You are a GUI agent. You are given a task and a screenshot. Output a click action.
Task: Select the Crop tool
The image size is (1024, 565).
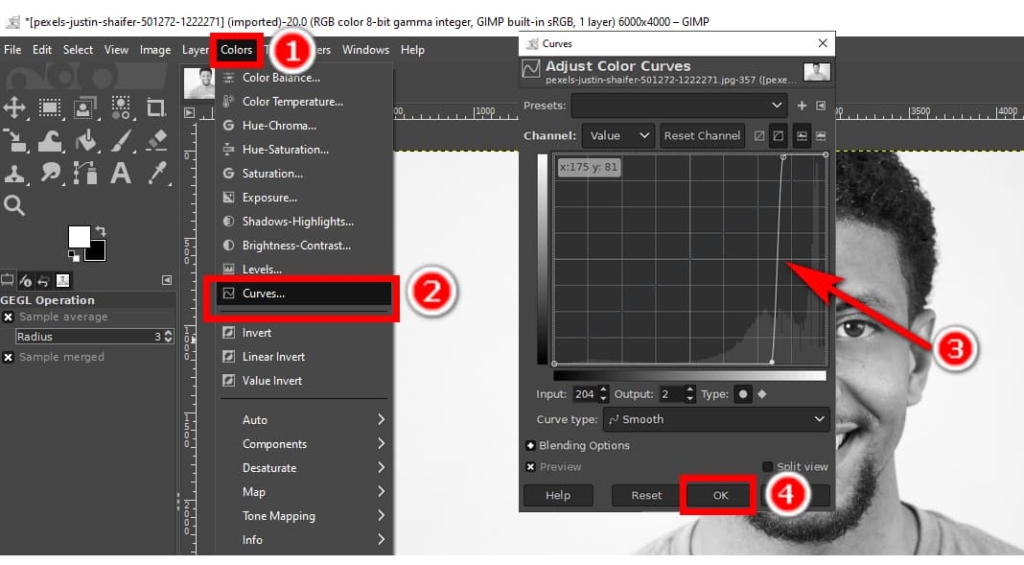tap(155, 107)
